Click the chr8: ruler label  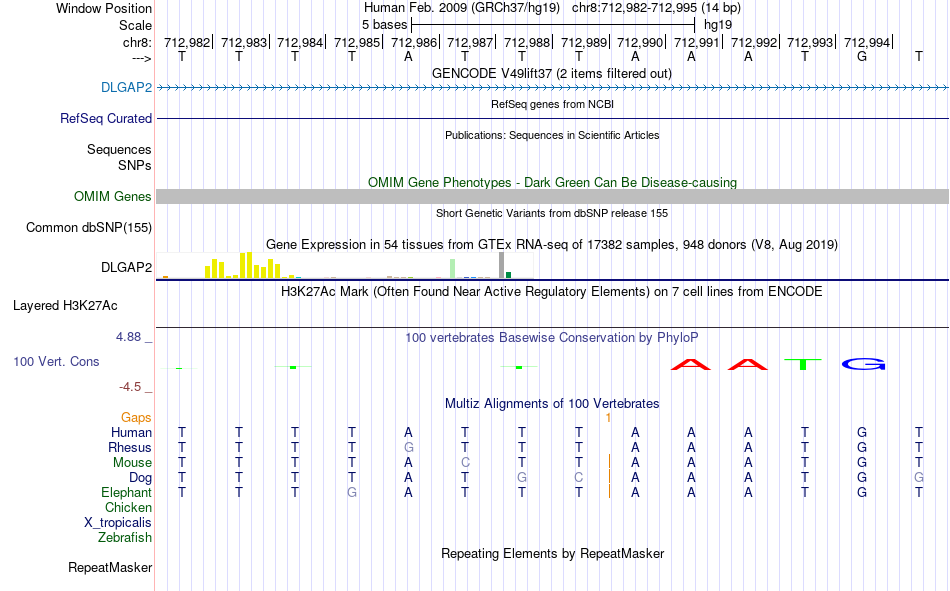137,42
